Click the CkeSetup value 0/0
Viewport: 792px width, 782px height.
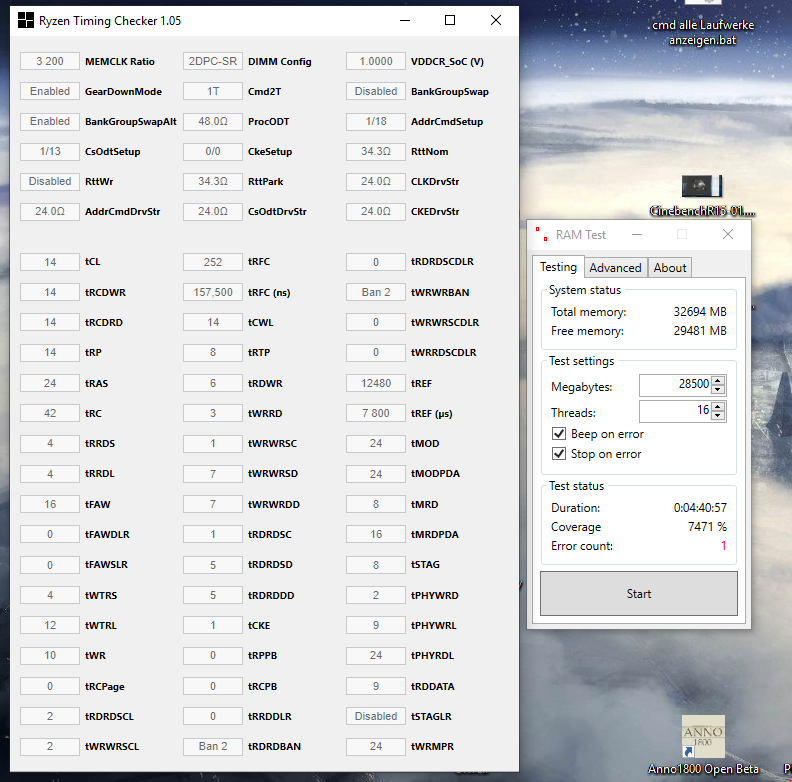pyautogui.click(x=213, y=151)
